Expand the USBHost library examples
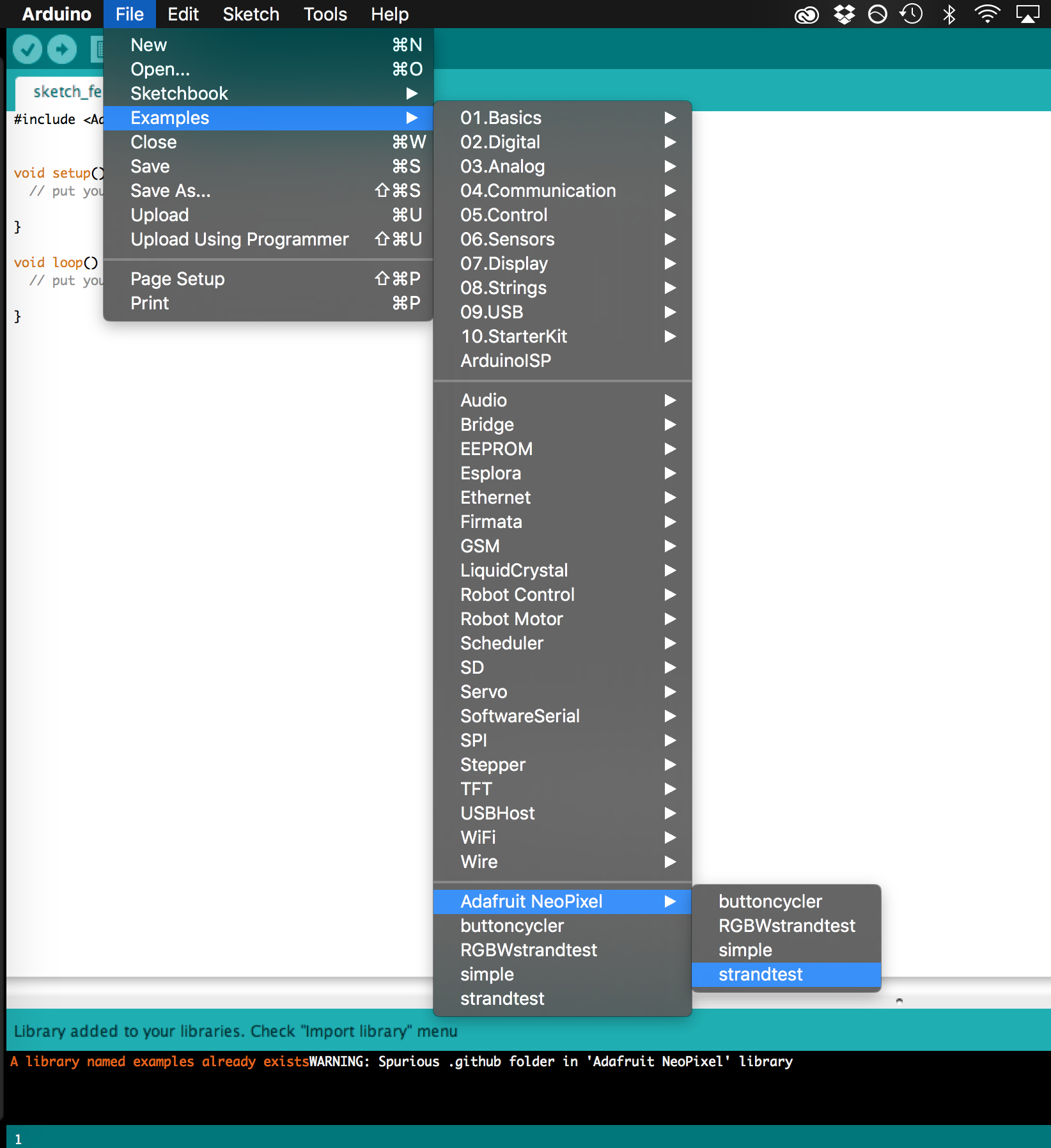This screenshot has height=1148, width=1051. (x=563, y=813)
